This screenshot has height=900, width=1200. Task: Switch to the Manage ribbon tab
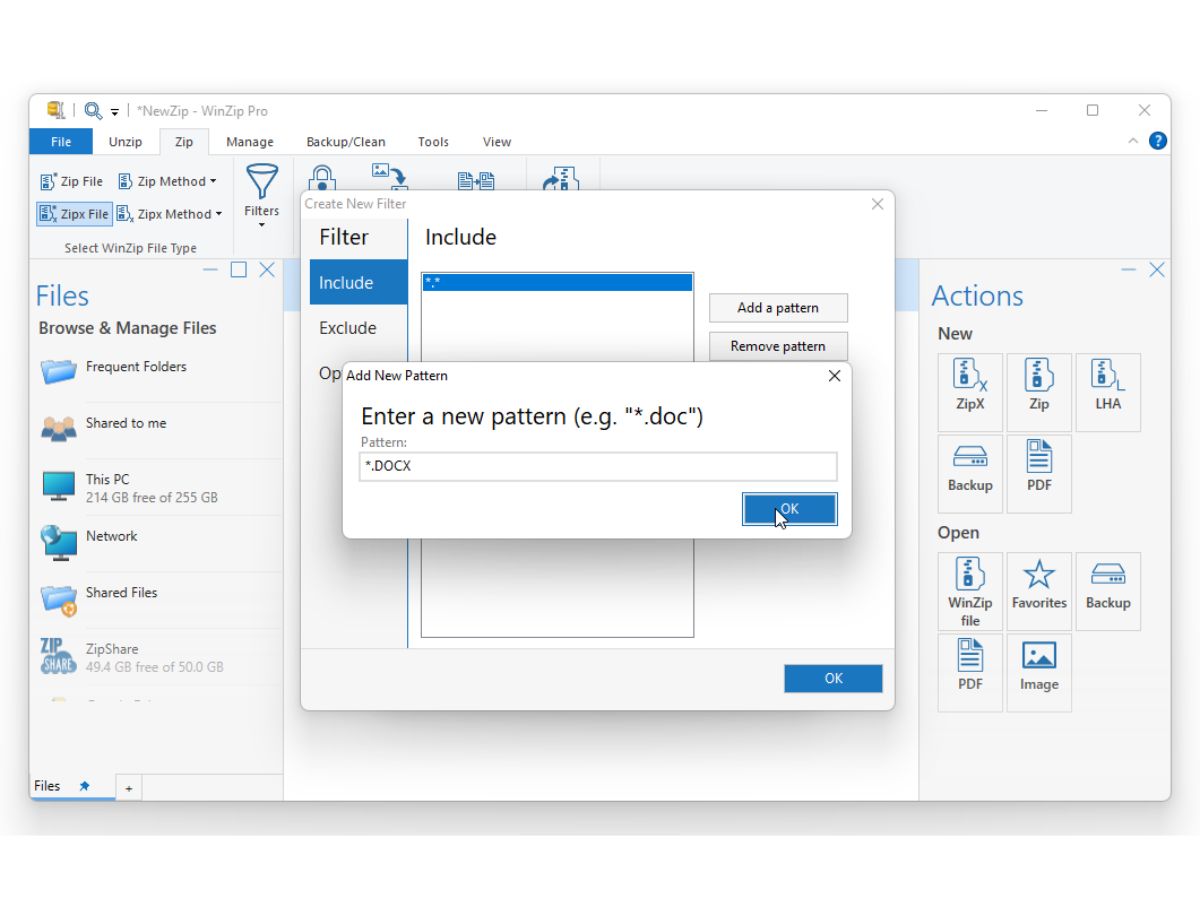click(249, 142)
